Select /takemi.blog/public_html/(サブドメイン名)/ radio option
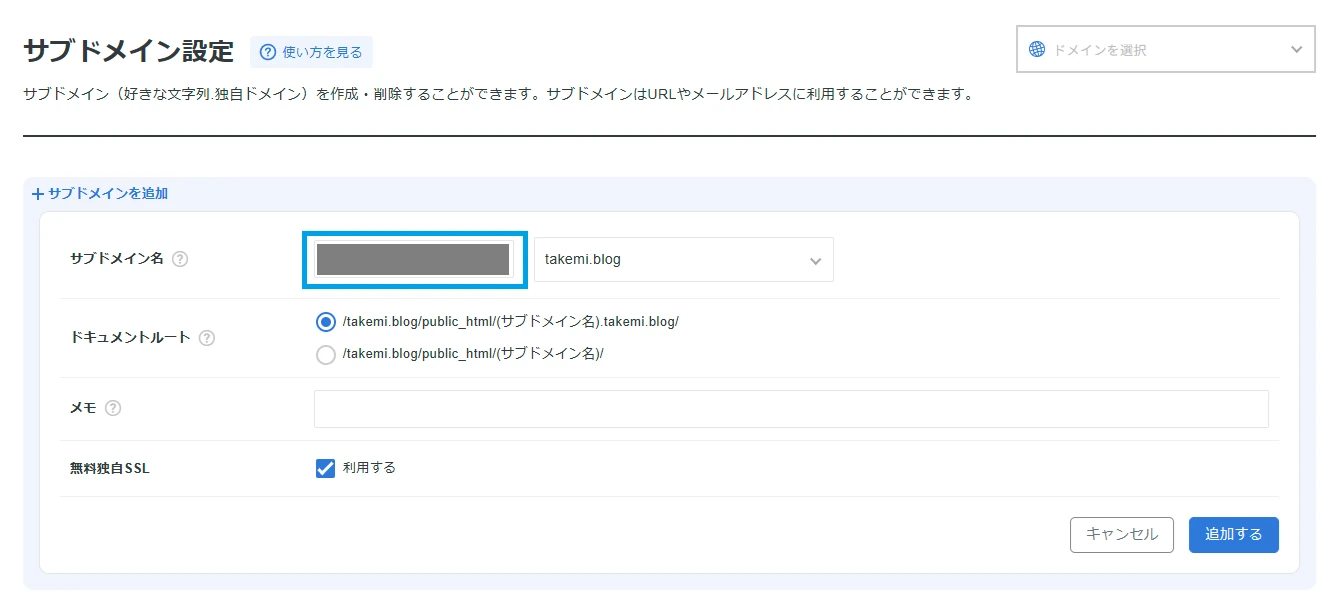This screenshot has height=601, width=1332. click(325, 354)
